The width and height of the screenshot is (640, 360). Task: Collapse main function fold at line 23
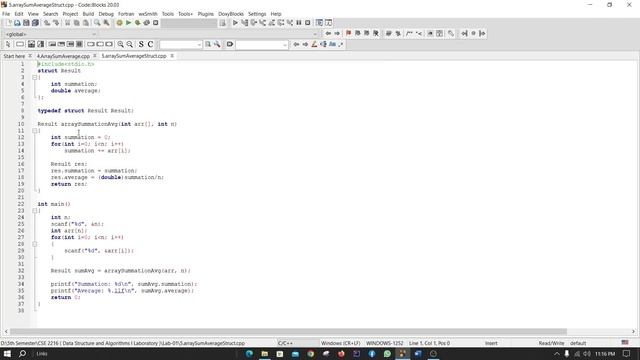(x=35, y=211)
